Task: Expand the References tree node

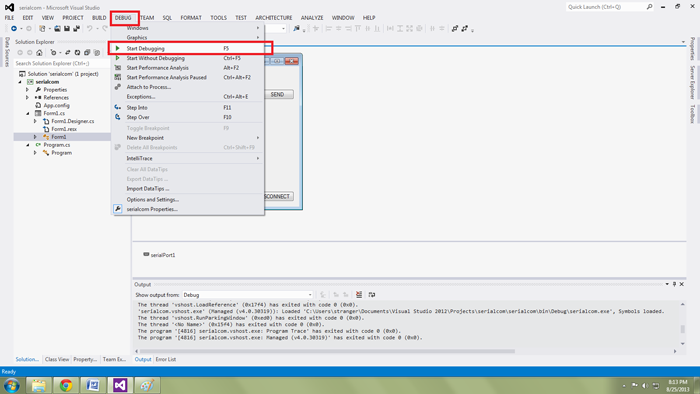Action: point(28,97)
